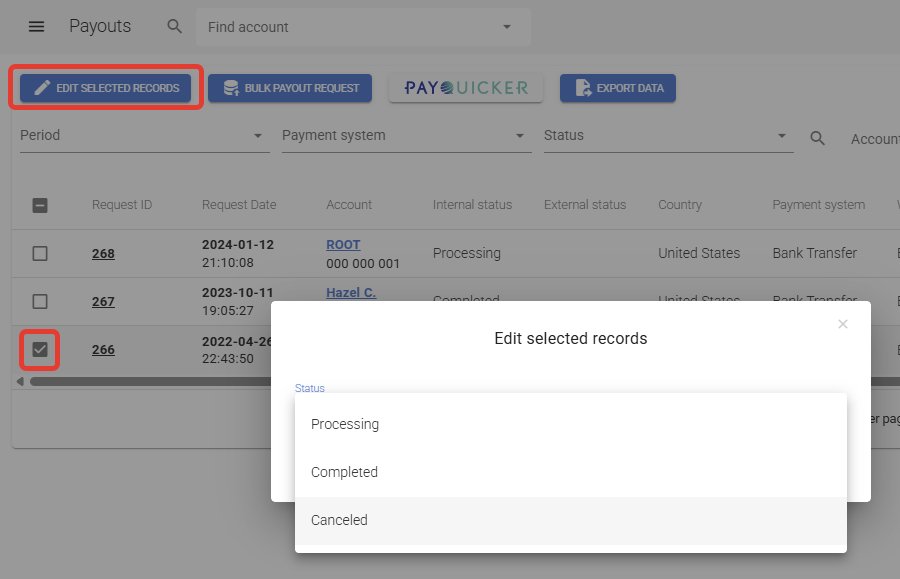Viewport: 900px width, 579px height.
Task: Open the ROOT account link
Action: 343,245
